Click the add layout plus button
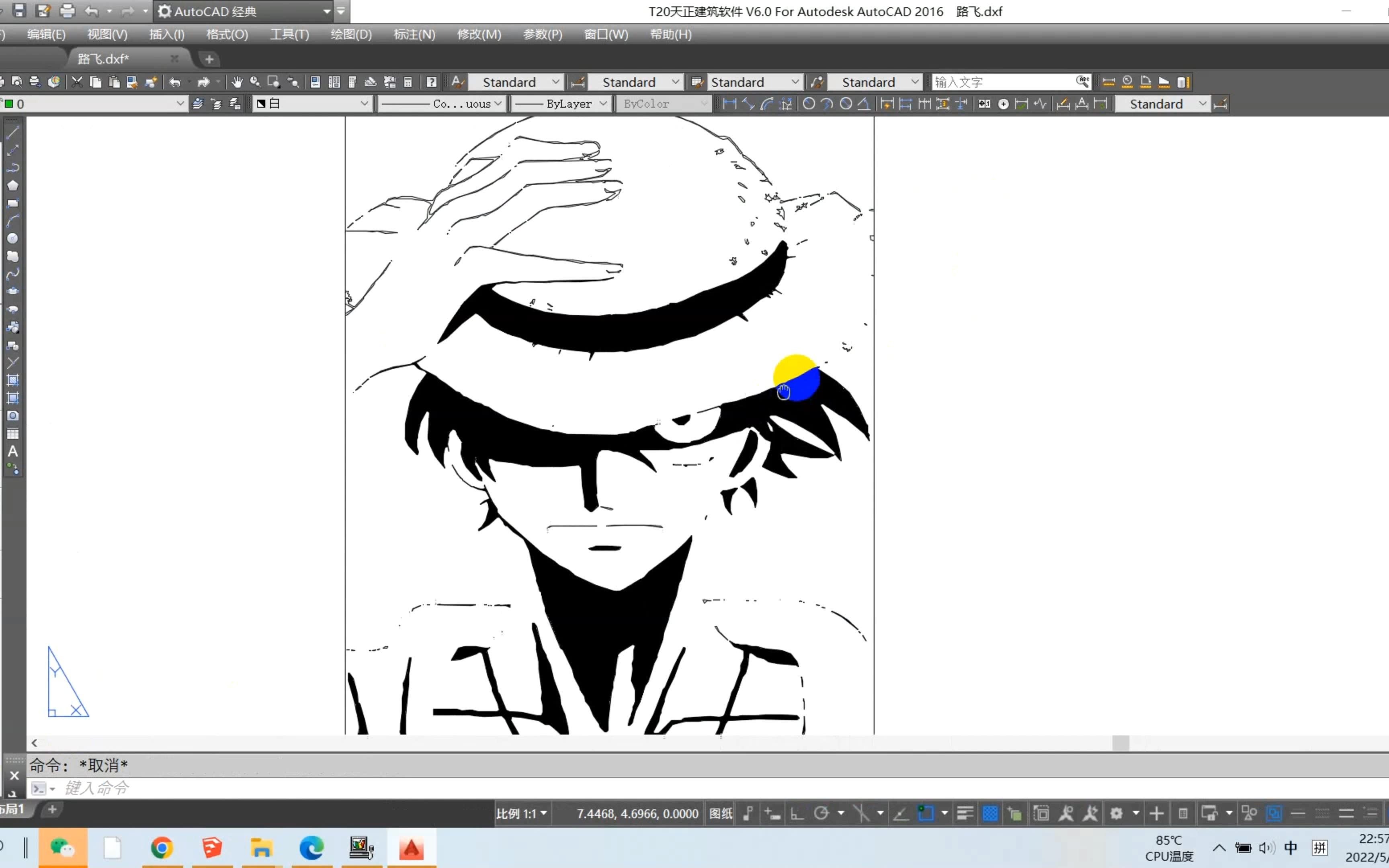 tap(52, 809)
